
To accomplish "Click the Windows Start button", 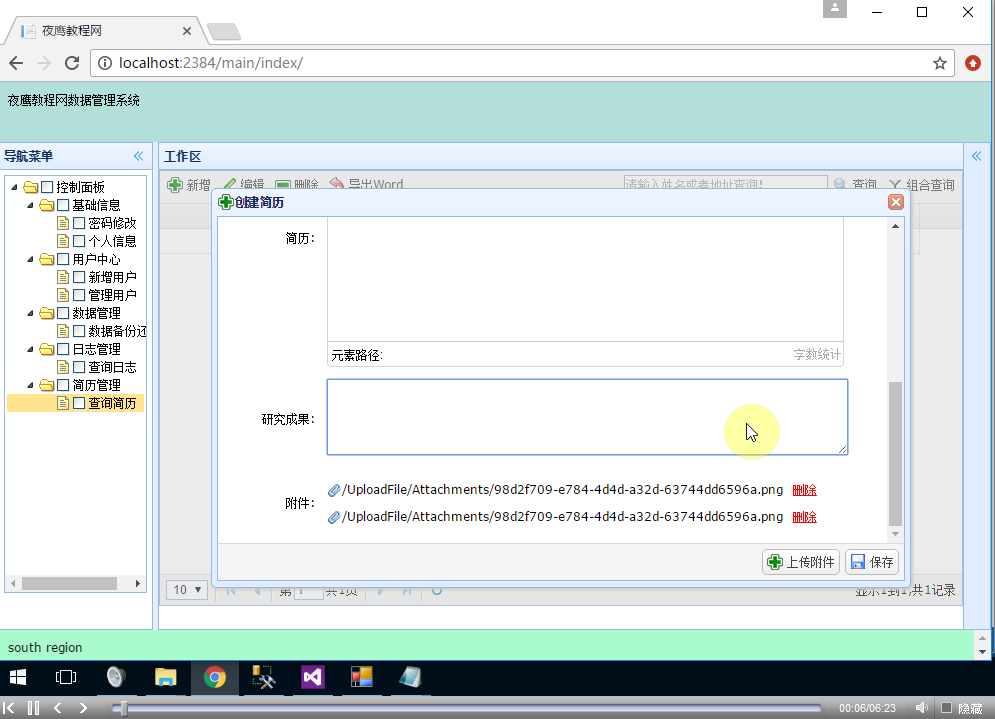I will (17, 677).
